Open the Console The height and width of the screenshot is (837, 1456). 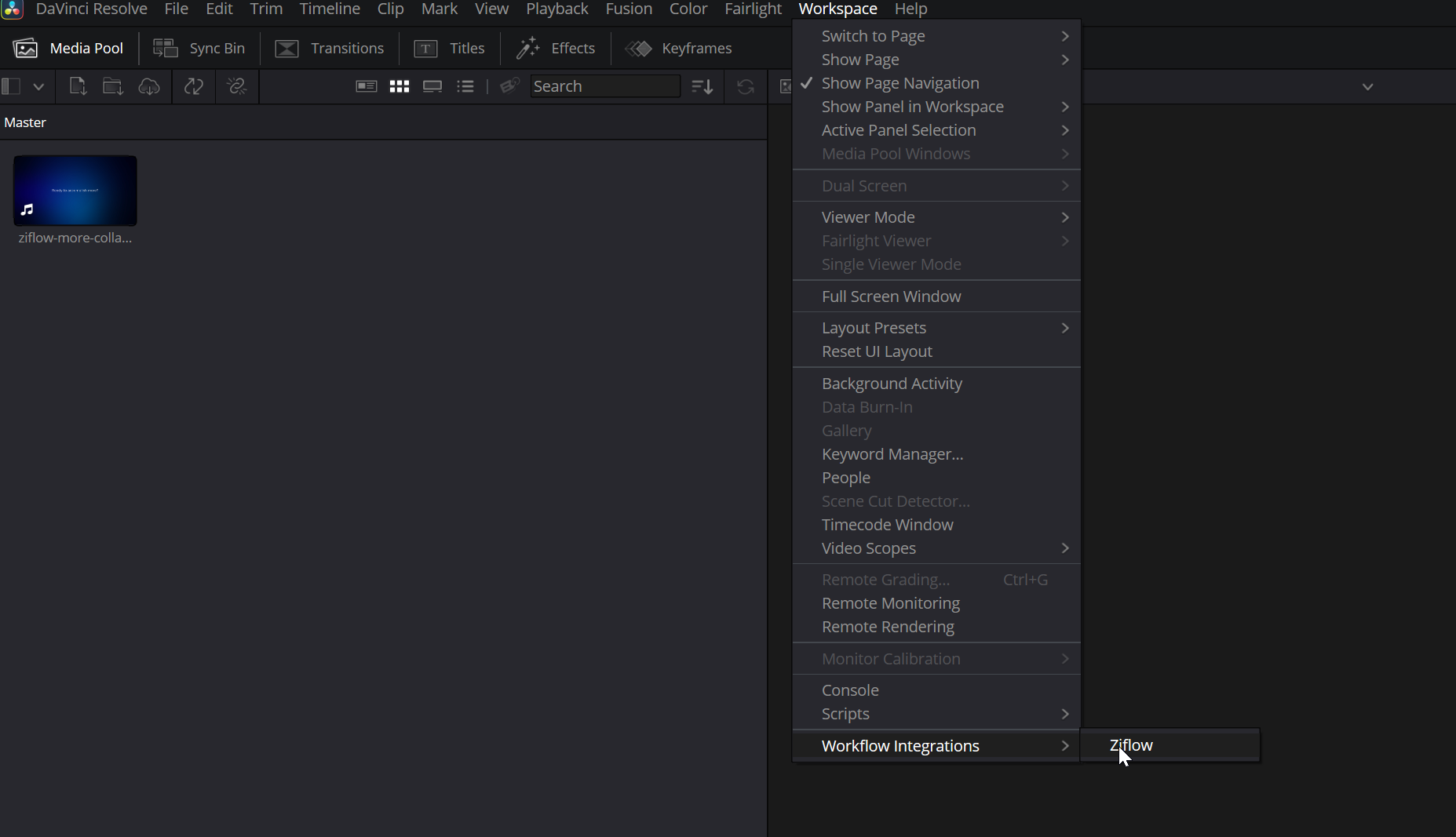point(936,690)
